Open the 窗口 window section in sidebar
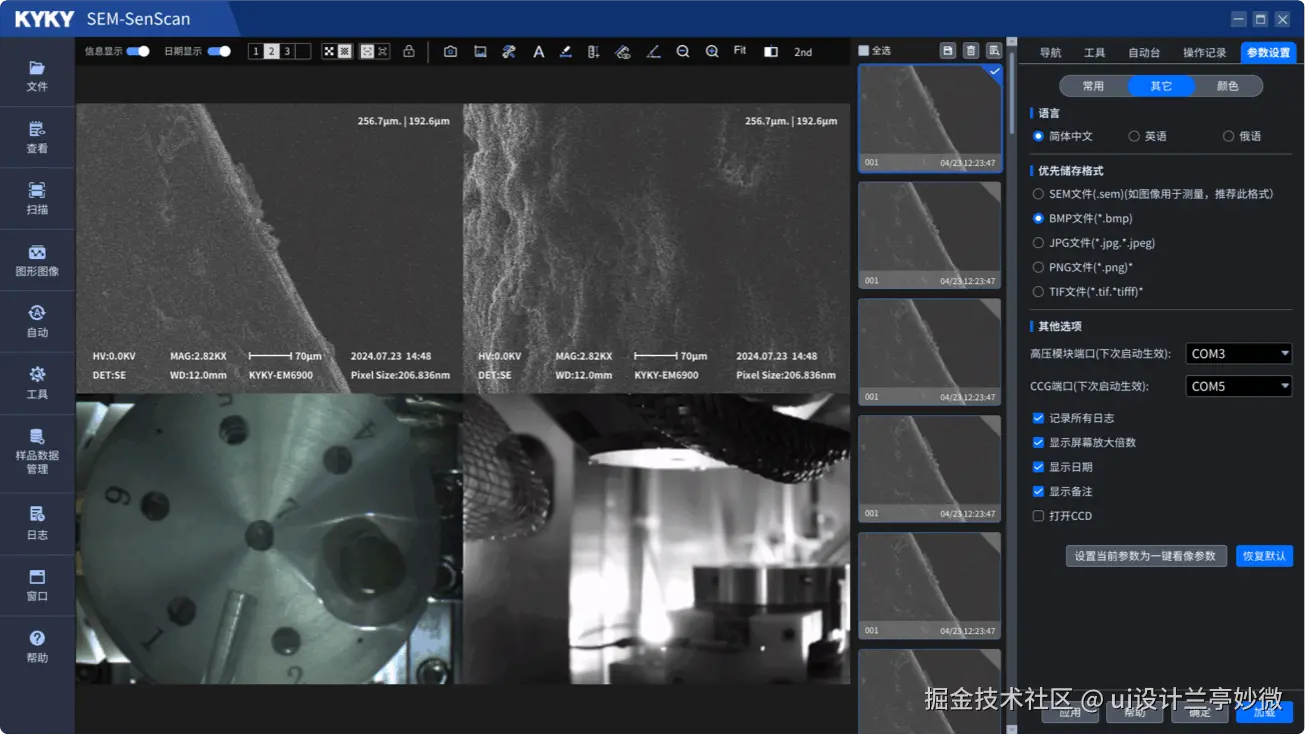Image resolution: width=1305 pixels, height=735 pixels. pyautogui.click(x=37, y=585)
